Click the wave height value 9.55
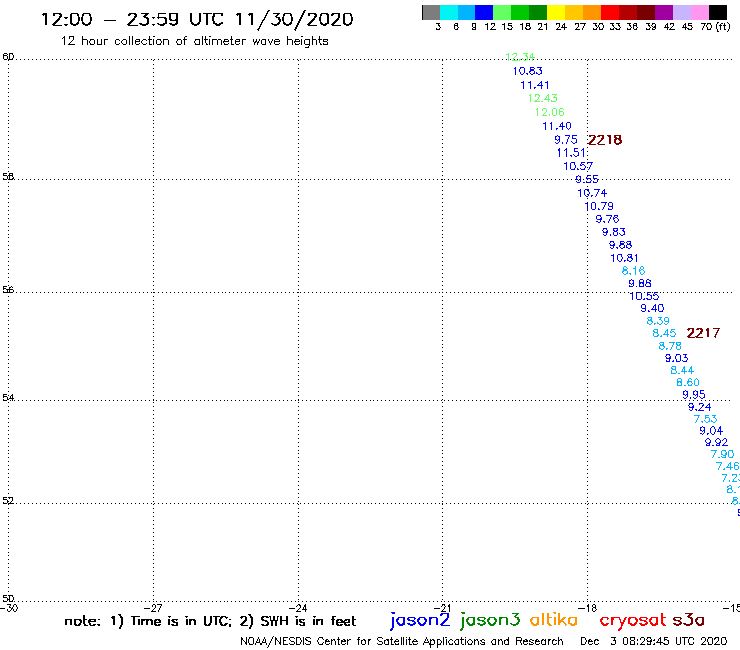 (x=587, y=179)
